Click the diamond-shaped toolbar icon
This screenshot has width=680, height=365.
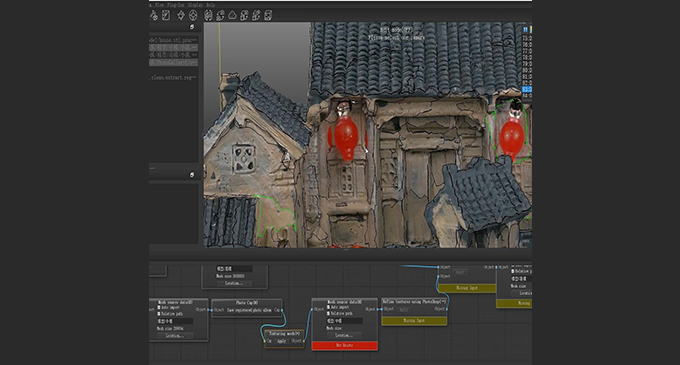[181, 16]
